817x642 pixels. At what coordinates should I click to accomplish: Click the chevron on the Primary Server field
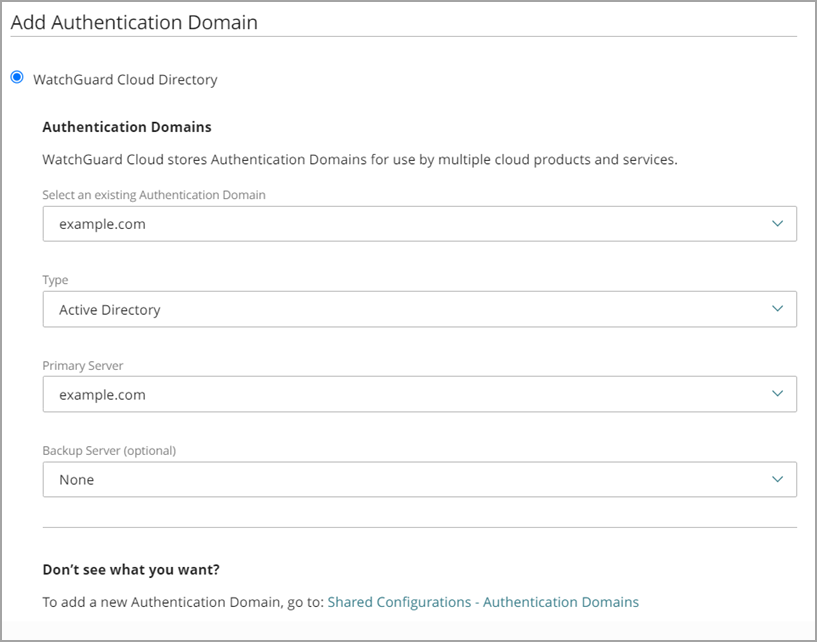click(779, 394)
